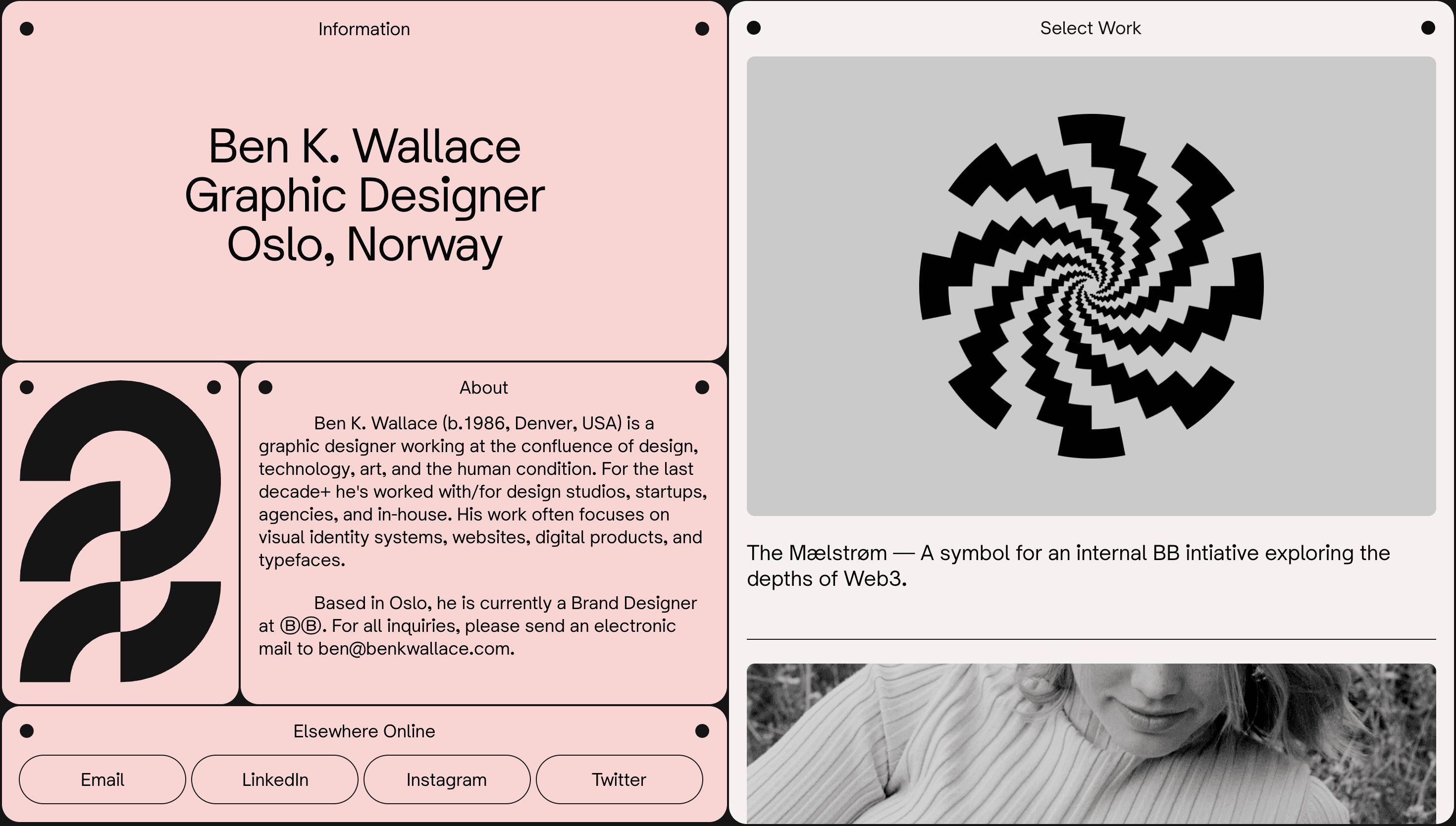Image resolution: width=1456 pixels, height=826 pixels.
Task: Select the dot next to the About heading
Action: point(265,386)
